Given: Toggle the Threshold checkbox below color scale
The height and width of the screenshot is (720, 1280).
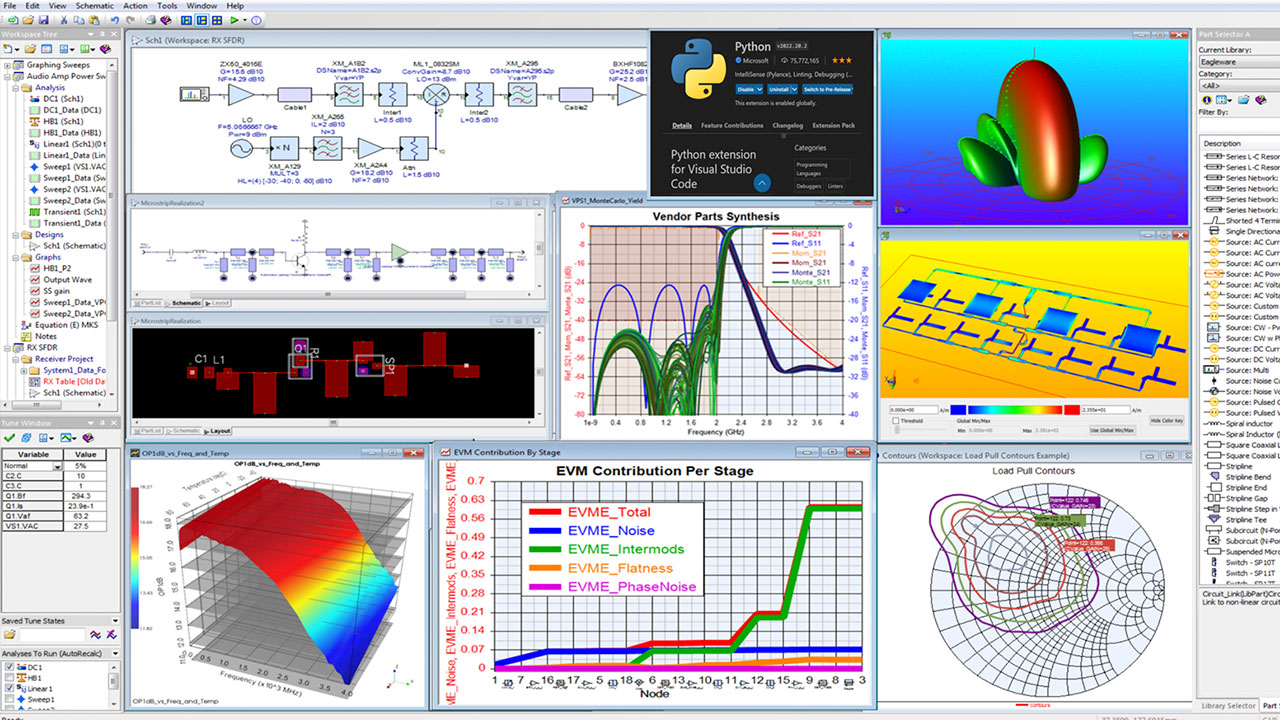Looking at the screenshot, I should pos(895,421).
